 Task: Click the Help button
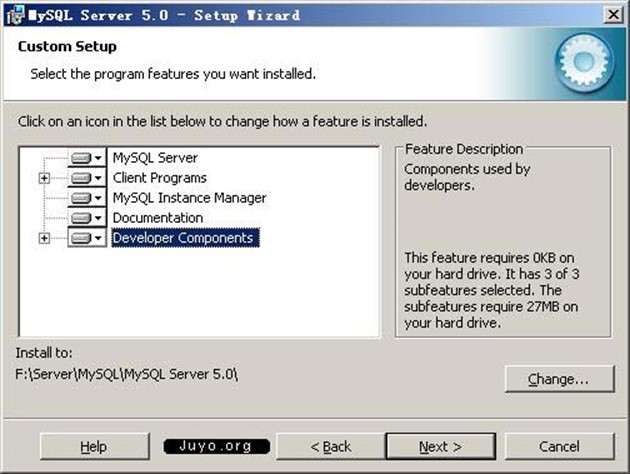(93, 446)
